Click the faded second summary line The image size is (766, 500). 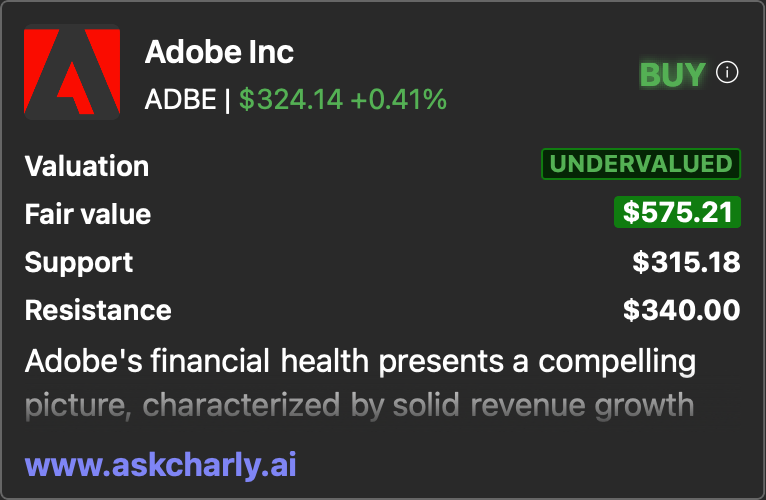pos(360,406)
